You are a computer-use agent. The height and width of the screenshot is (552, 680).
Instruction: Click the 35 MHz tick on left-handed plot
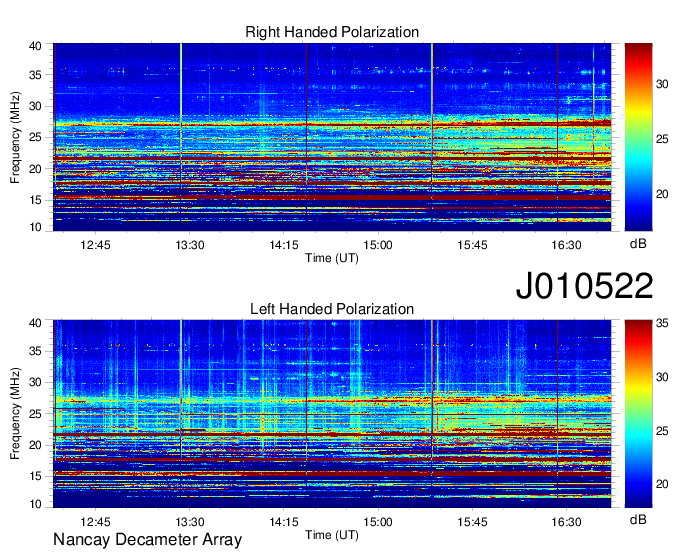coord(35,351)
